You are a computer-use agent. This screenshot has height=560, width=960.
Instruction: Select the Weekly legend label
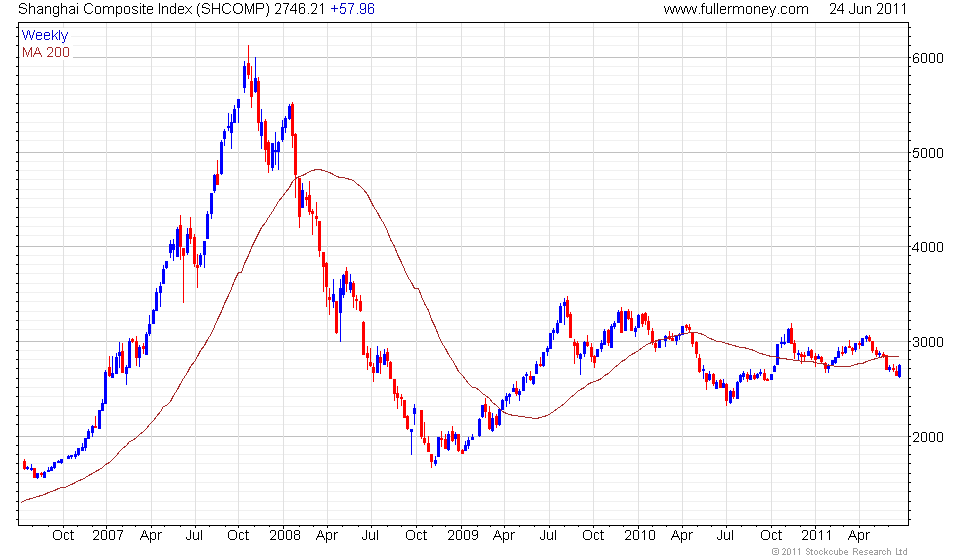(45, 35)
